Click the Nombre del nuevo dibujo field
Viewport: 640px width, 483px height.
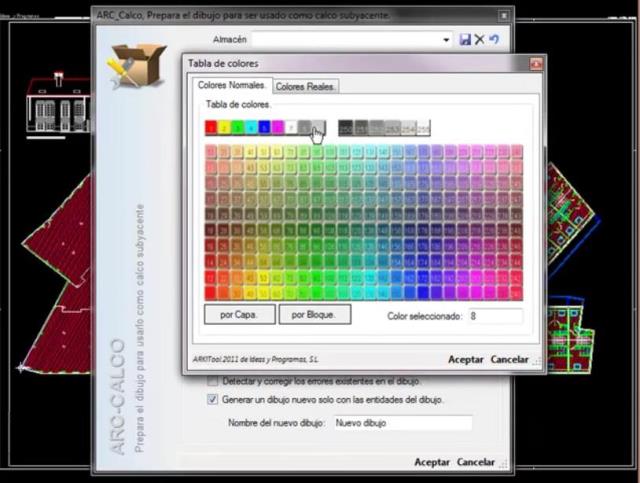[x=402, y=423]
